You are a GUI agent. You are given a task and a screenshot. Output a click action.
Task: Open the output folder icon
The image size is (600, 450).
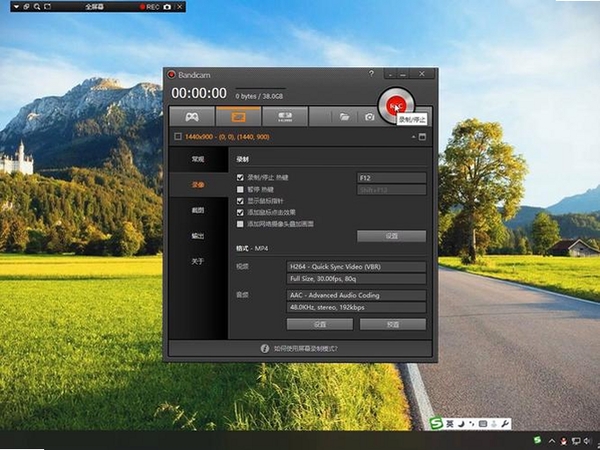point(344,117)
